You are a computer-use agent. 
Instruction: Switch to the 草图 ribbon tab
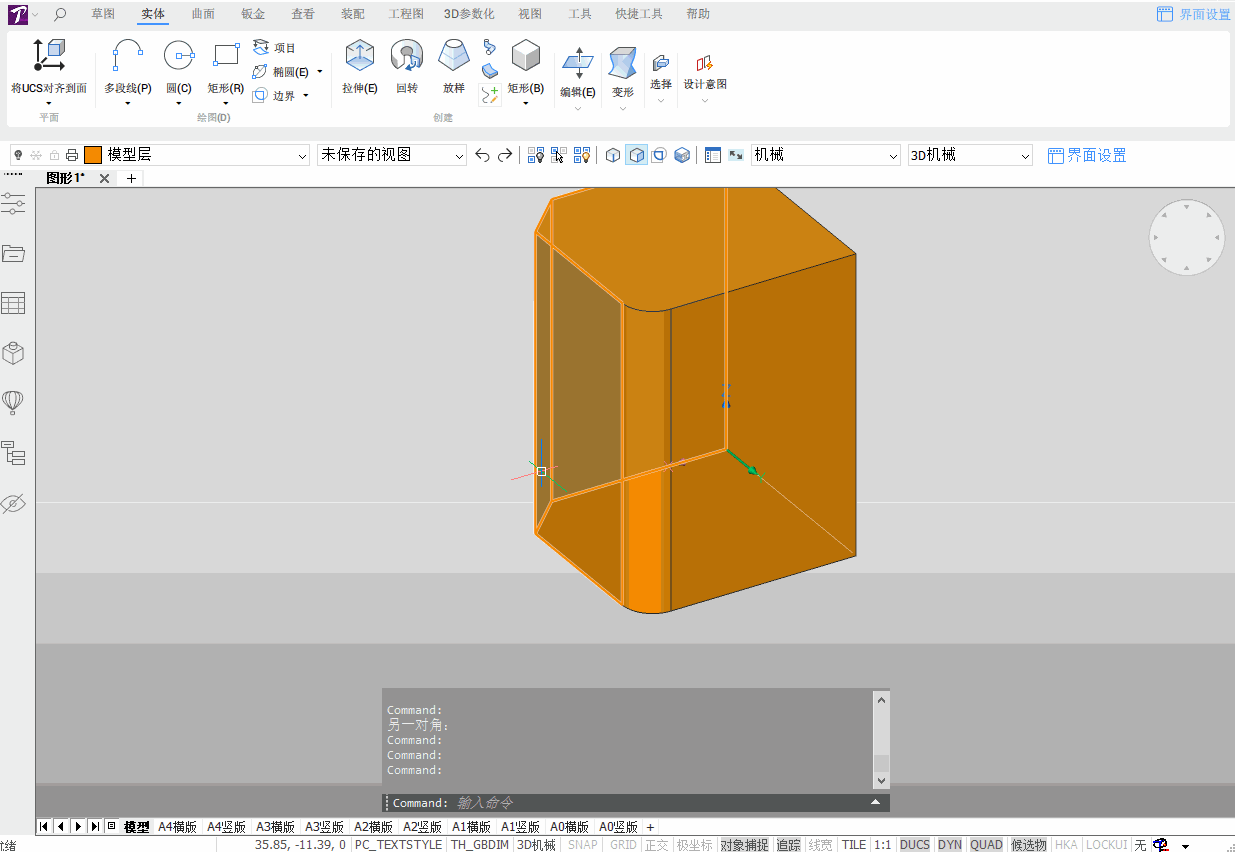click(x=103, y=14)
